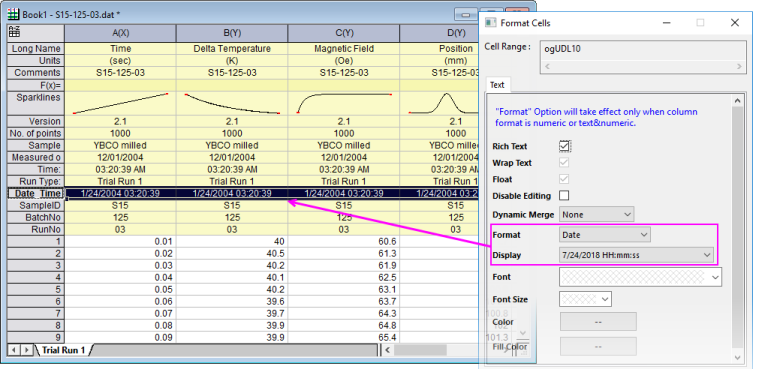Select column header B(Y)

click(x=232, y=33)
